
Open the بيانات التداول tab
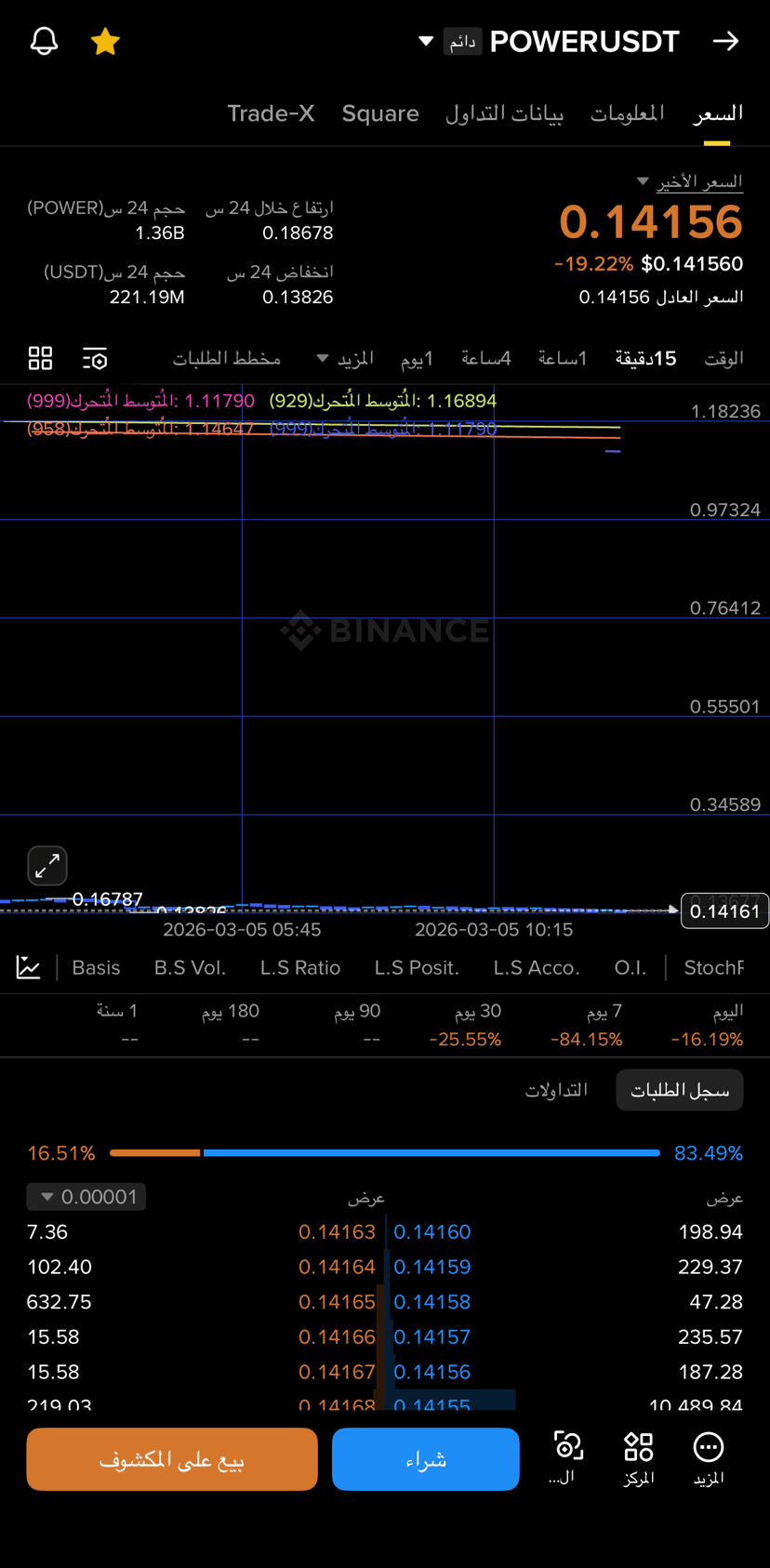pyautogui.click(x=504, y=113)
